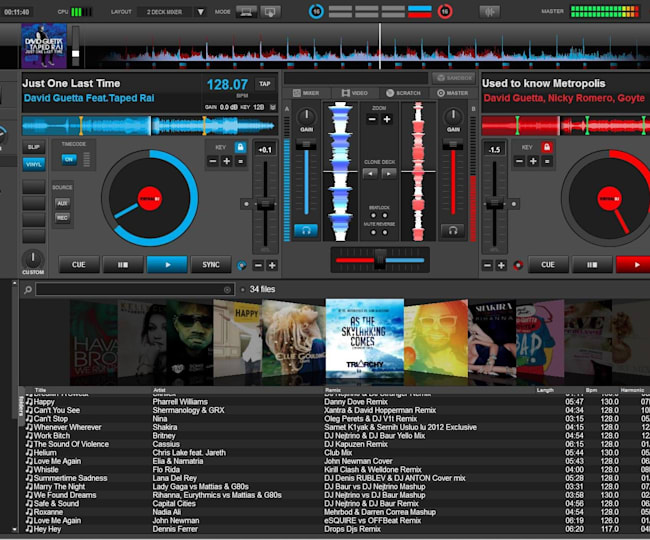The image size is (650, 540).
Task: Click the magnifier search icon
Action: (x=28, y=290)
